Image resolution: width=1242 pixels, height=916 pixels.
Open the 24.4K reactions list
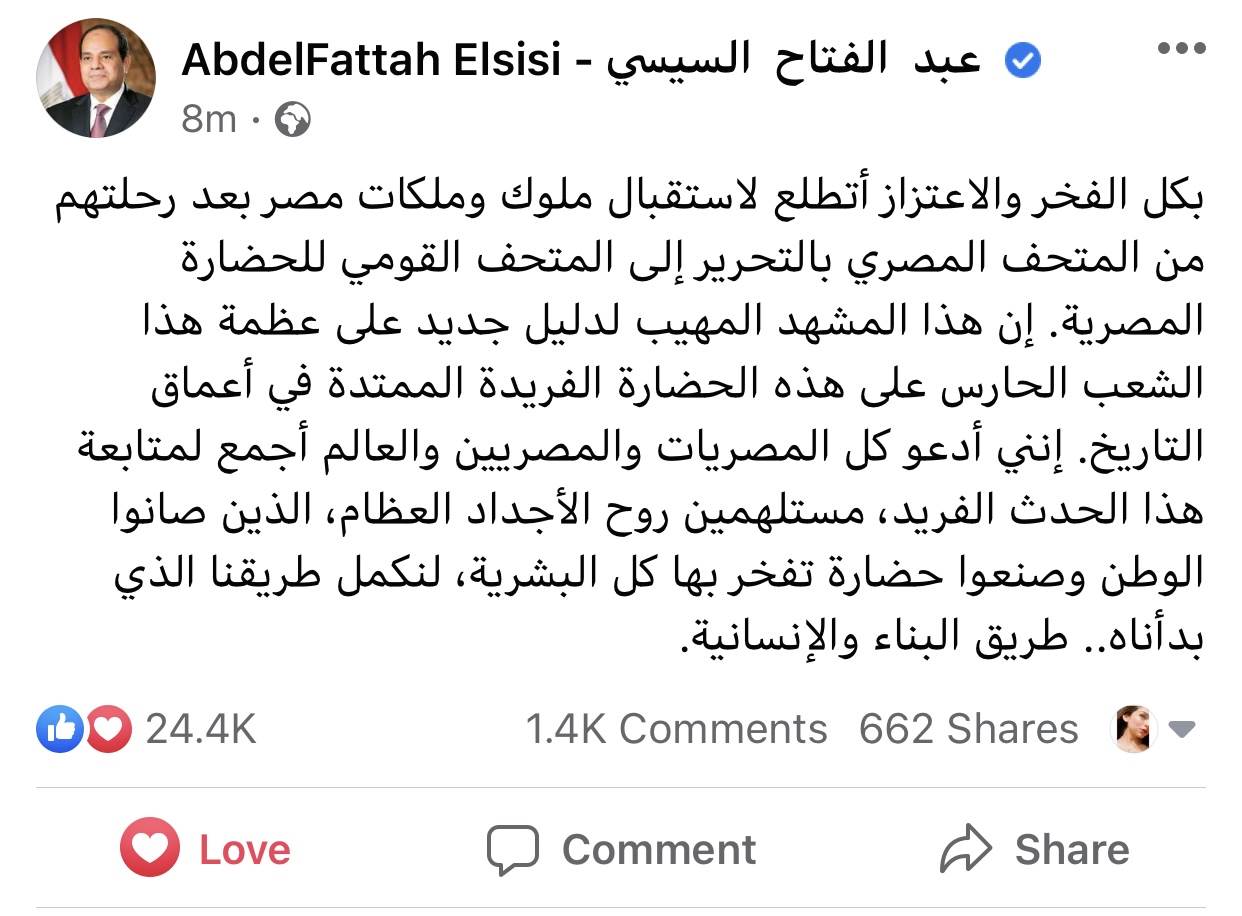[201, 730]
